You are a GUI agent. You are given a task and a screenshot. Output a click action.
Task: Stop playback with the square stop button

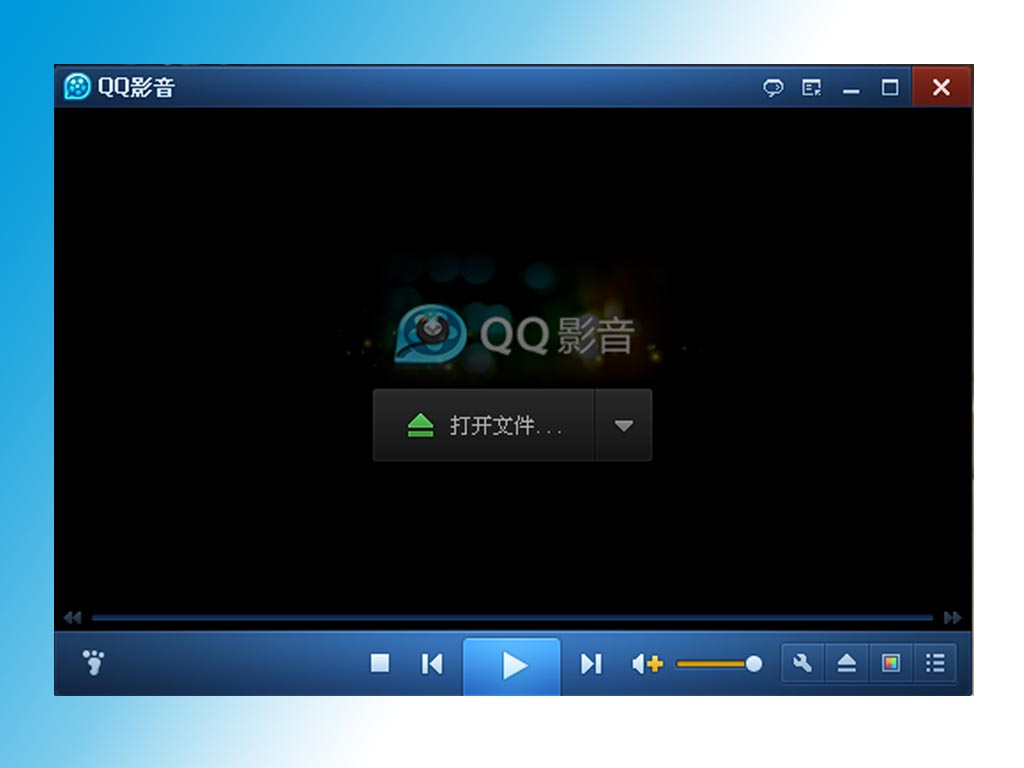point(379,663)
